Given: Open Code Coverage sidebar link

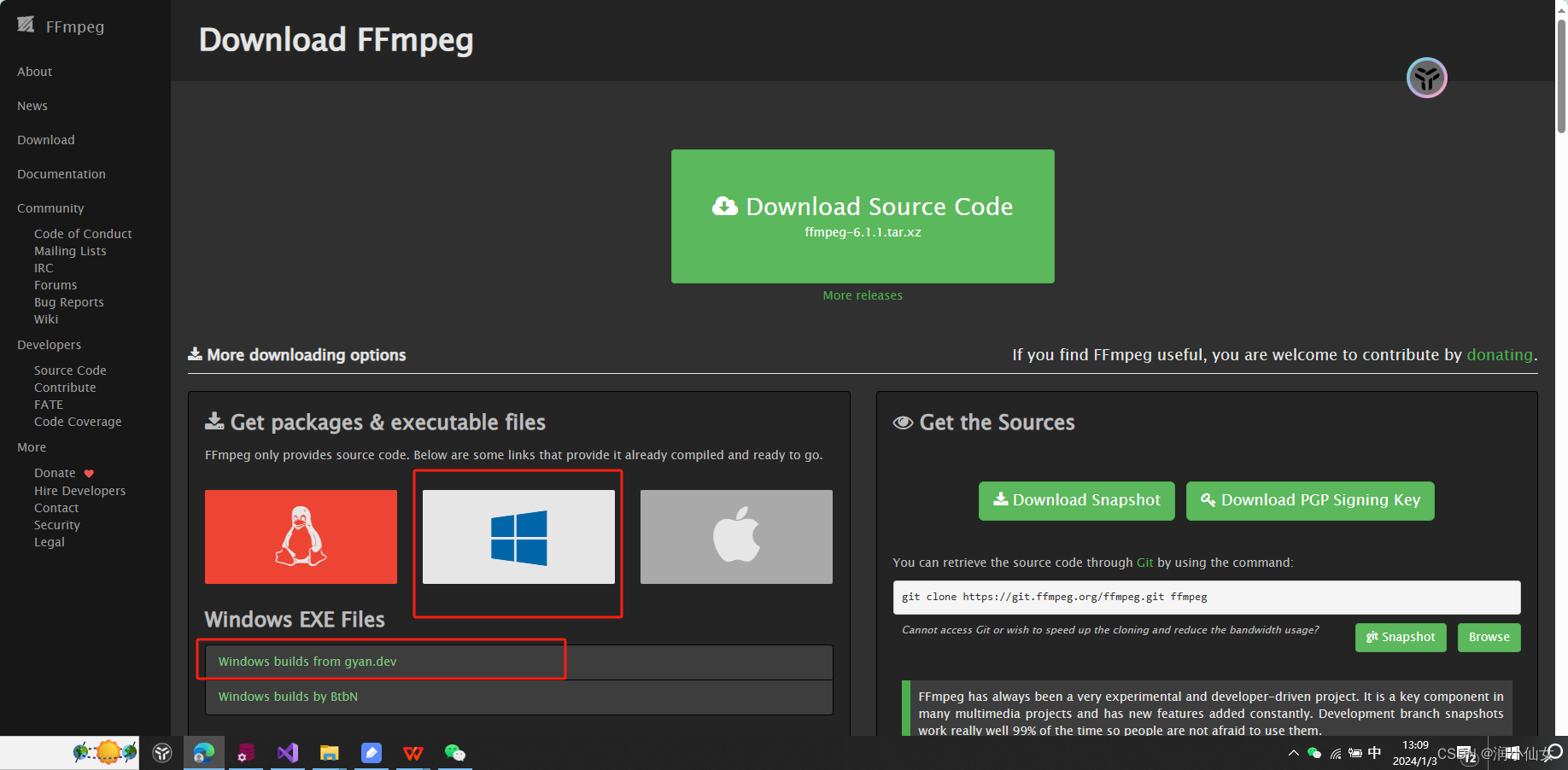Looking at the screenshot, I should (78, 422).
